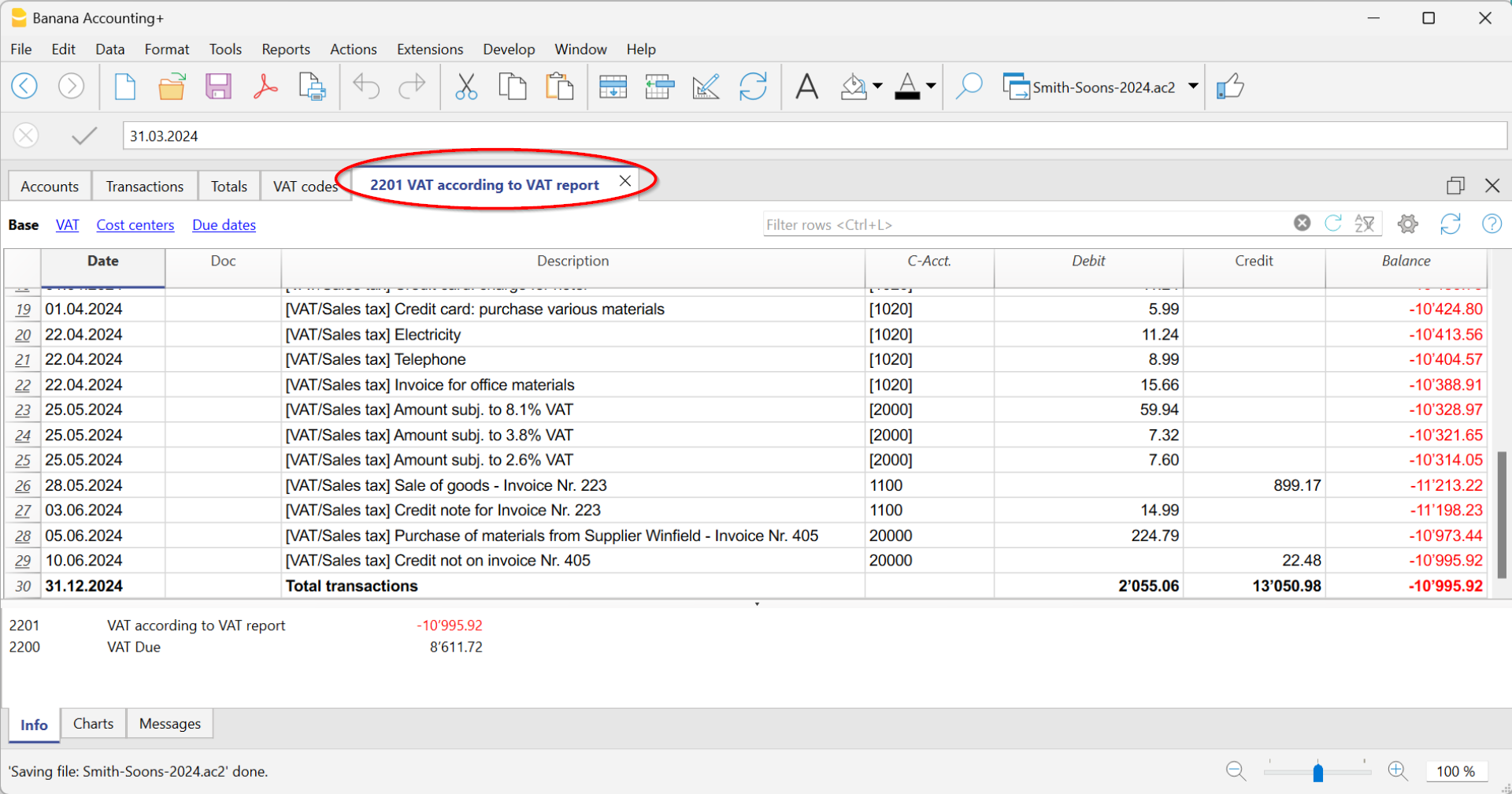Viewport: 1512px width, 794px height.
Task: Open the Search magnifier icon
Action: (969, 87)
